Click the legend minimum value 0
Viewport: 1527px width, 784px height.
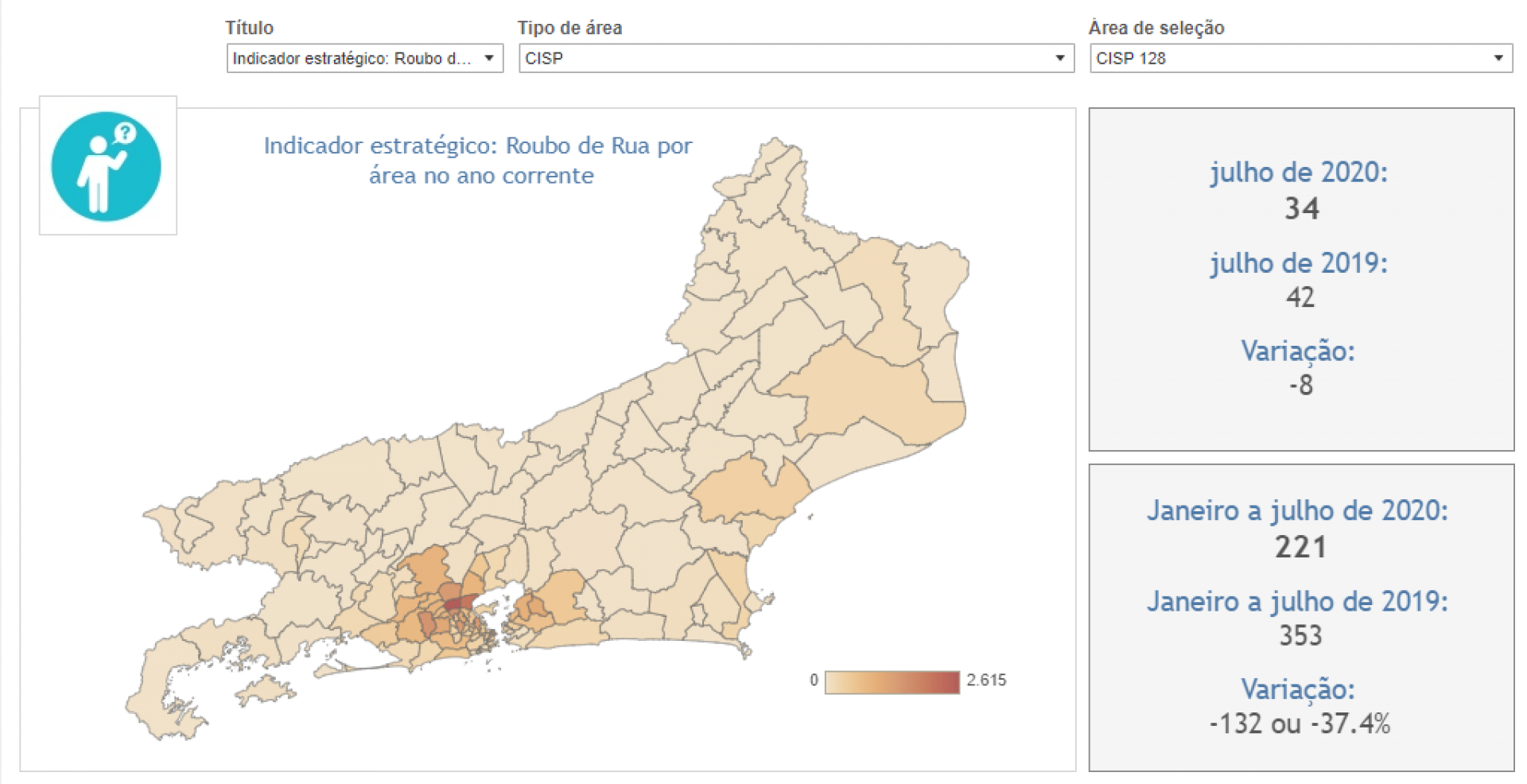click(x=814, y=681)
